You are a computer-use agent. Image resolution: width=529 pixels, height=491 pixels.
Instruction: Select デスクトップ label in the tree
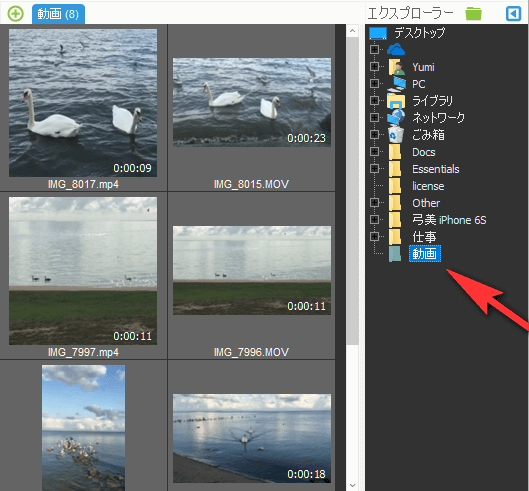click(419, 33)
